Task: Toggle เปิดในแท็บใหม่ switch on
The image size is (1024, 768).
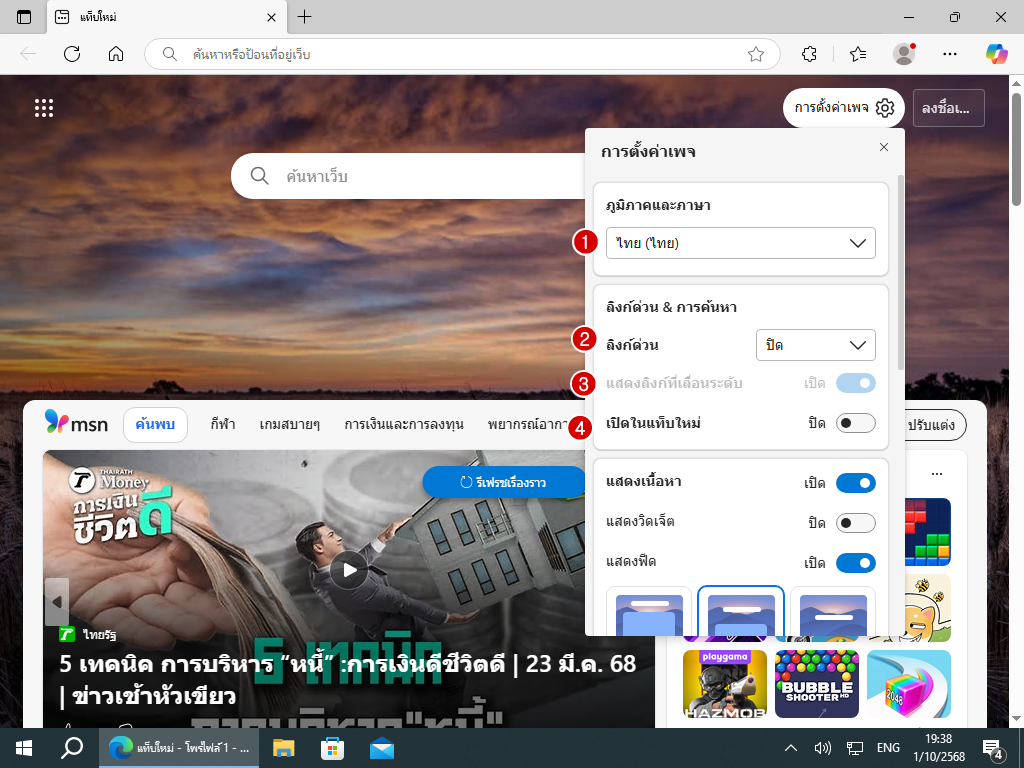Action: point(855,423)
